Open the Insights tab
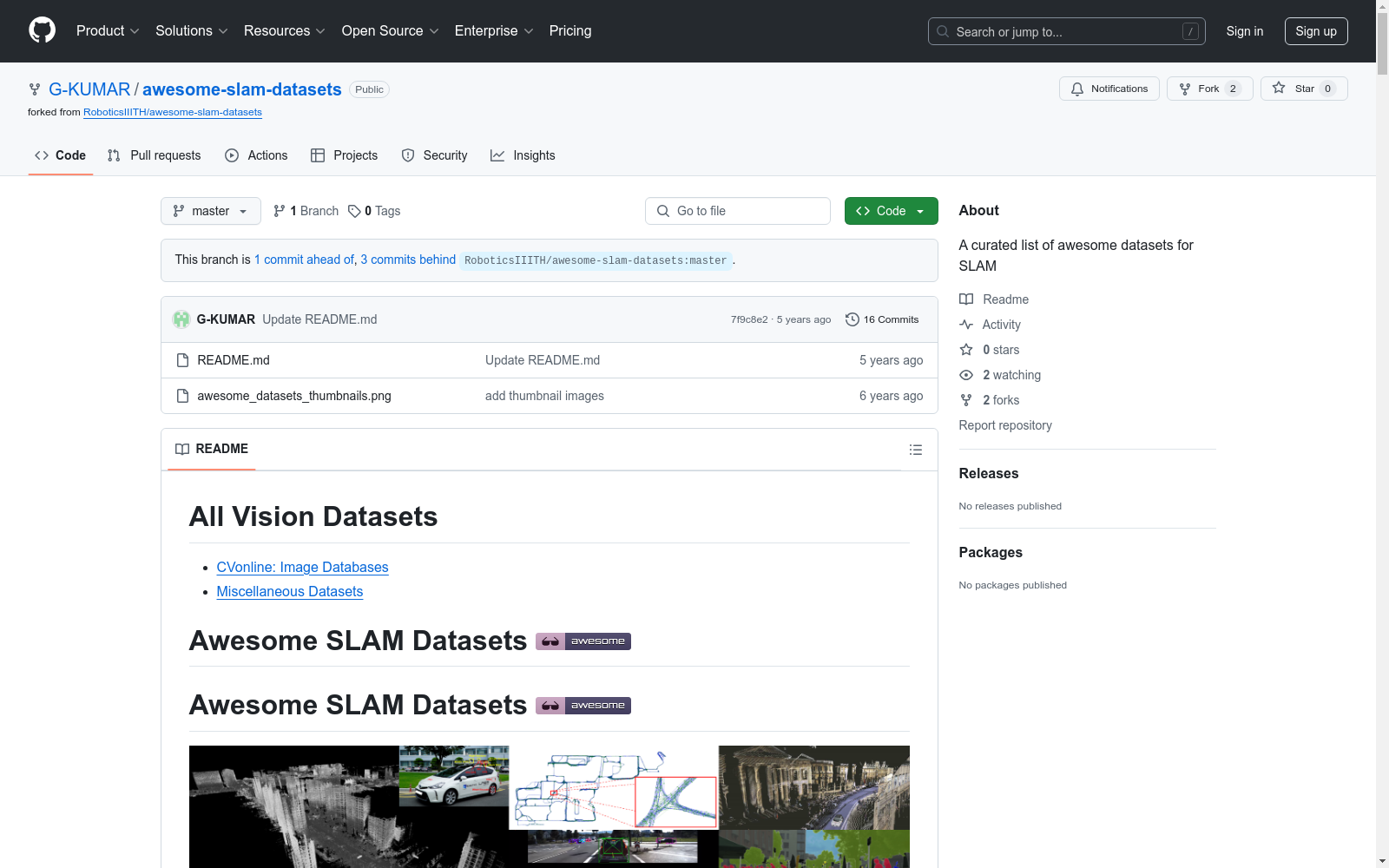 pyautogui.click(x=523, y=155)
